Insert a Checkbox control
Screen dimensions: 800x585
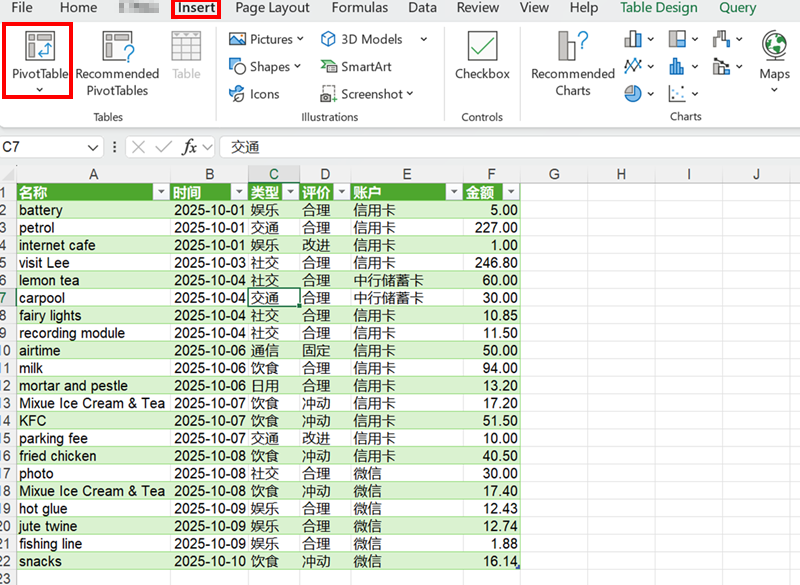coord(482,55)
